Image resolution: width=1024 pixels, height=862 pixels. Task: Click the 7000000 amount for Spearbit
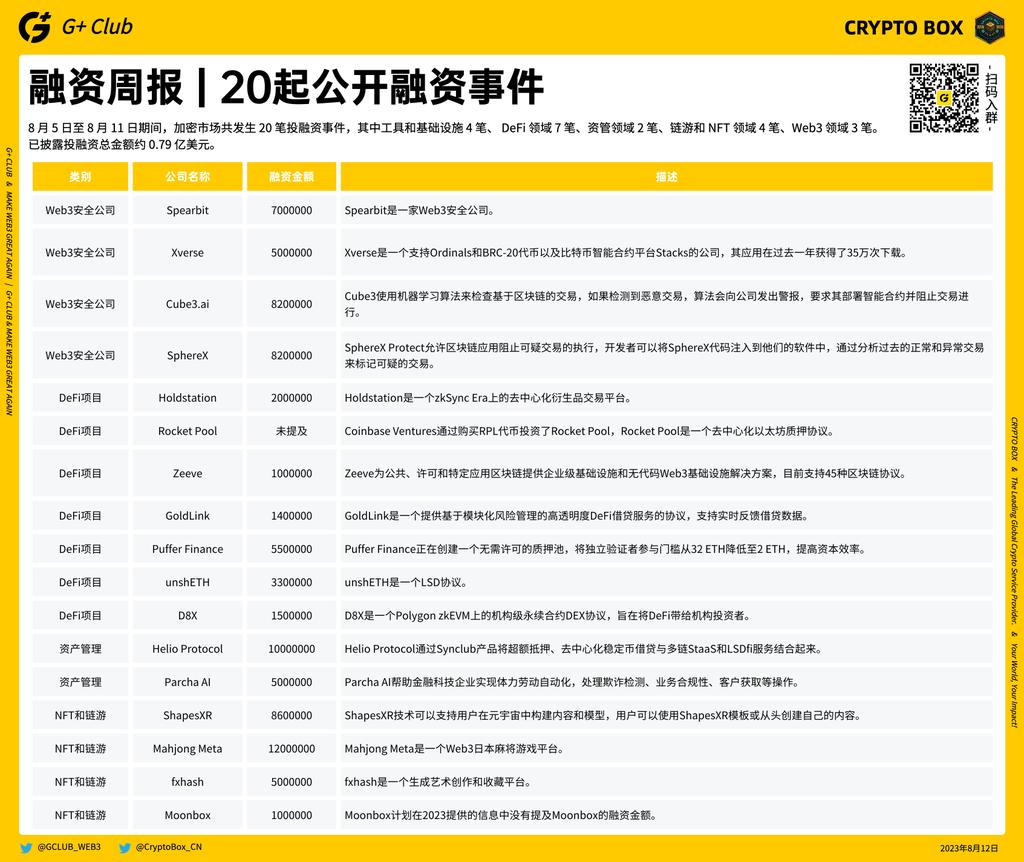pos(291,210)
